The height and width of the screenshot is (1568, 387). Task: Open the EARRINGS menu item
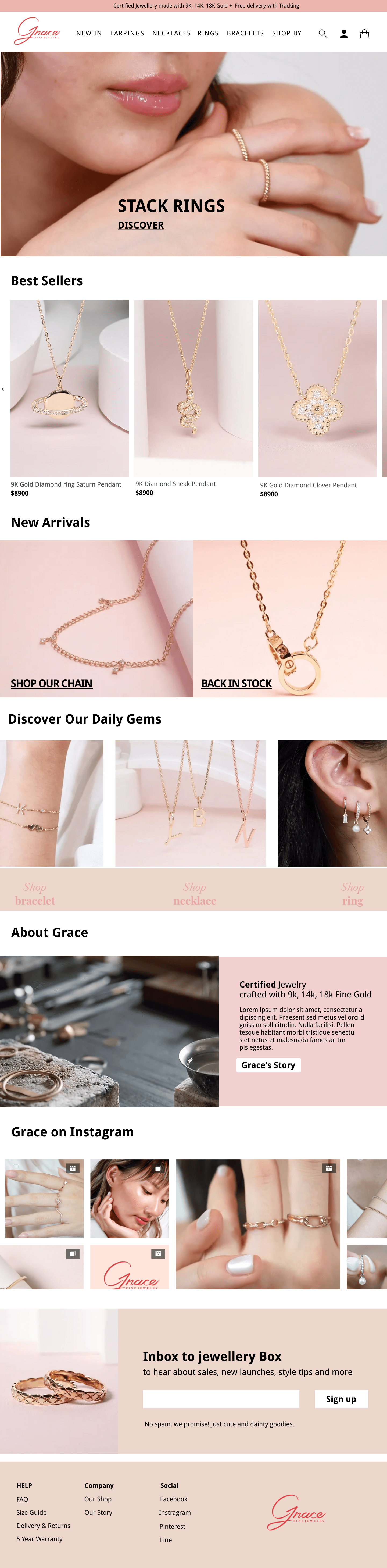(127, 34)
